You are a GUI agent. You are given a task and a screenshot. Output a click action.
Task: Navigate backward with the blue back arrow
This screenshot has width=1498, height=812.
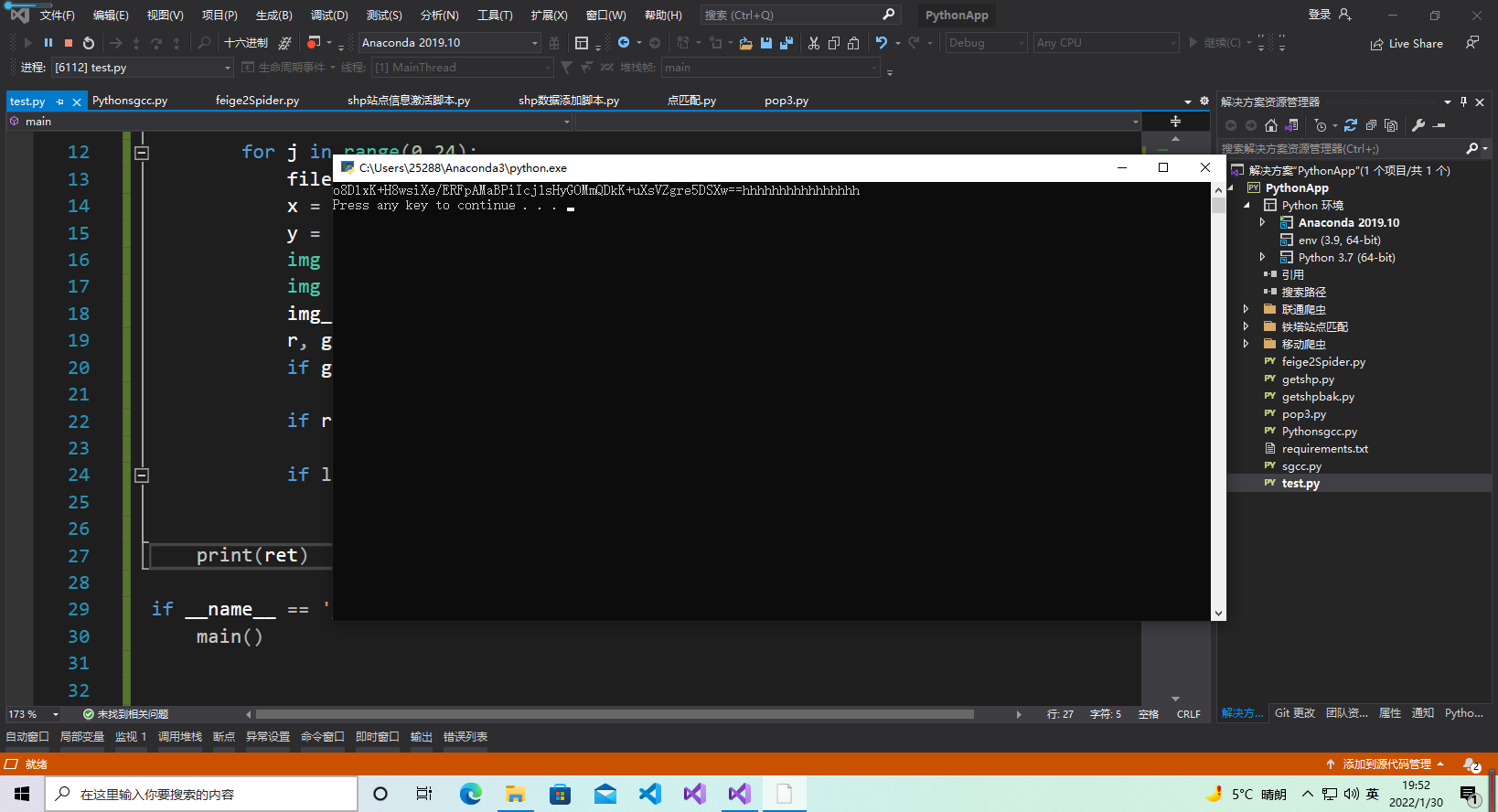624,43
